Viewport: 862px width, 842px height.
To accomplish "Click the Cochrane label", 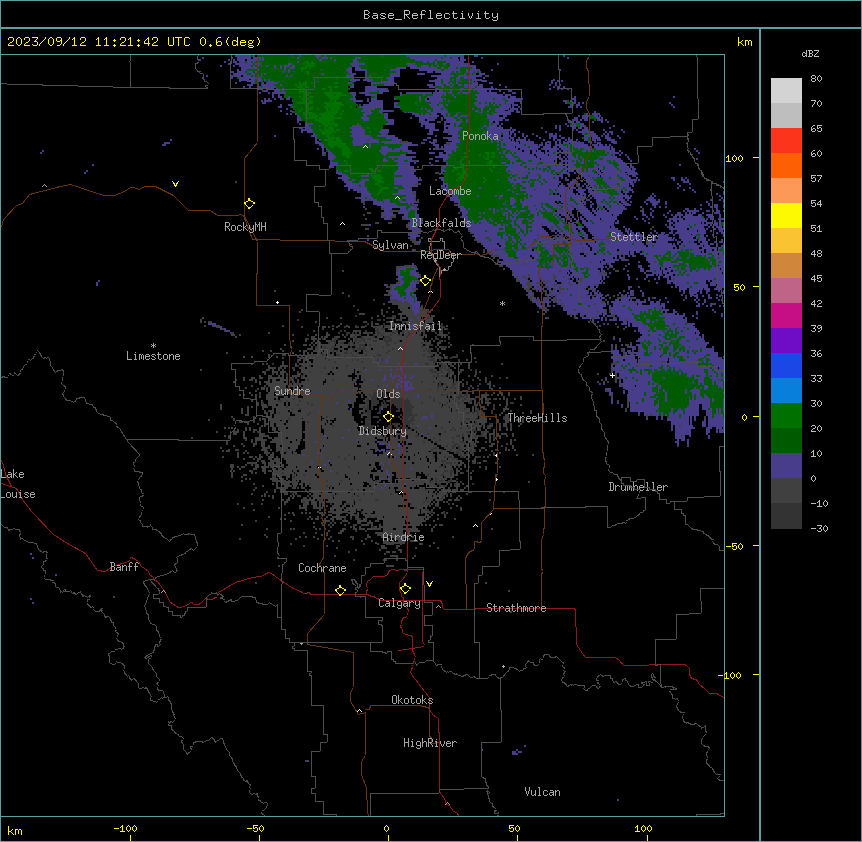I will (322, 568).
